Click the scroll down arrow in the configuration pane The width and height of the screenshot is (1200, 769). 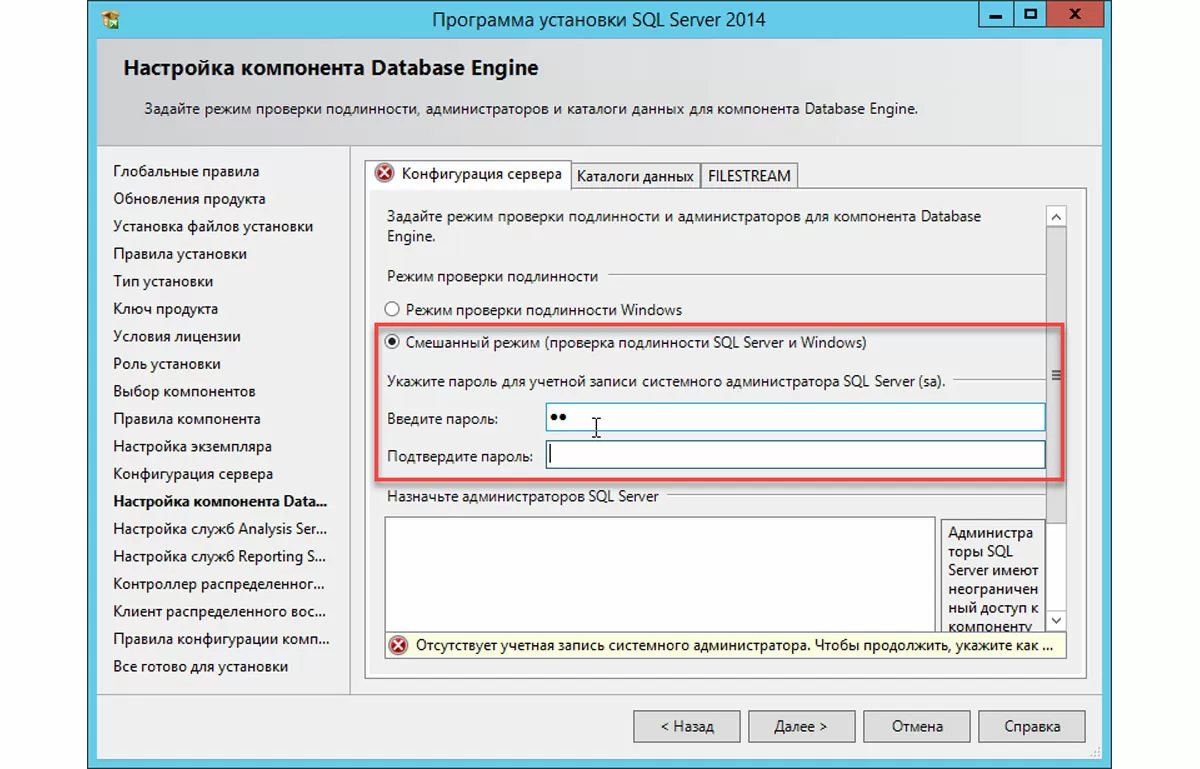pyautogui.click(x=1056, y=620)
